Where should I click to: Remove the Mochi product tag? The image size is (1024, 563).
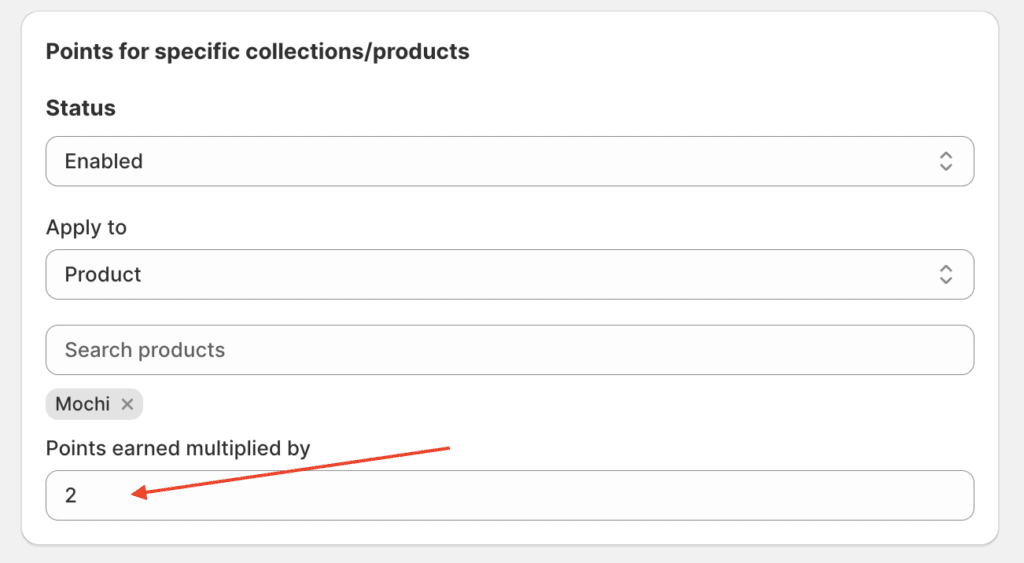tap(127, 405)
